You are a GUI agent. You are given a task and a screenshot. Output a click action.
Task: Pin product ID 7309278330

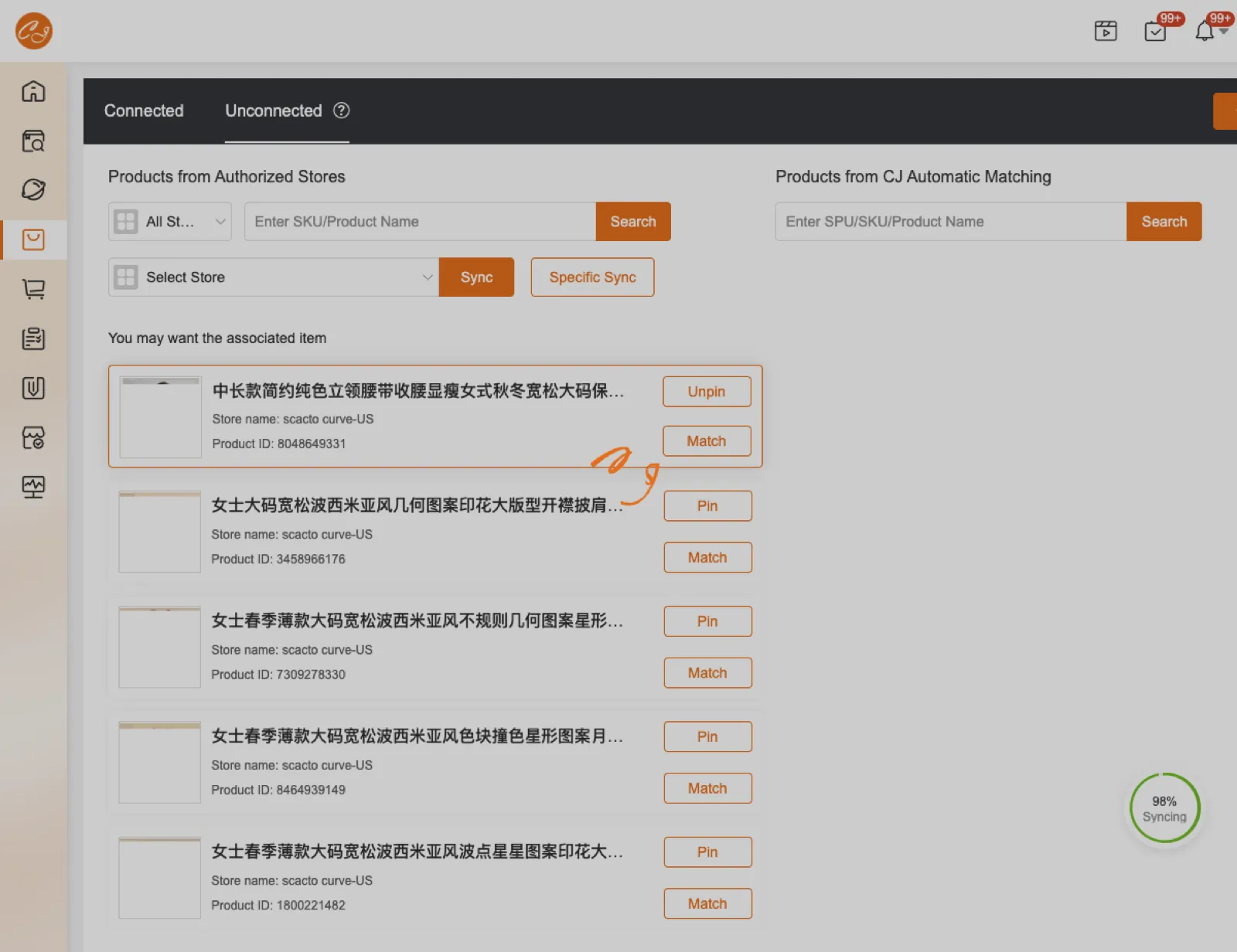707,621
